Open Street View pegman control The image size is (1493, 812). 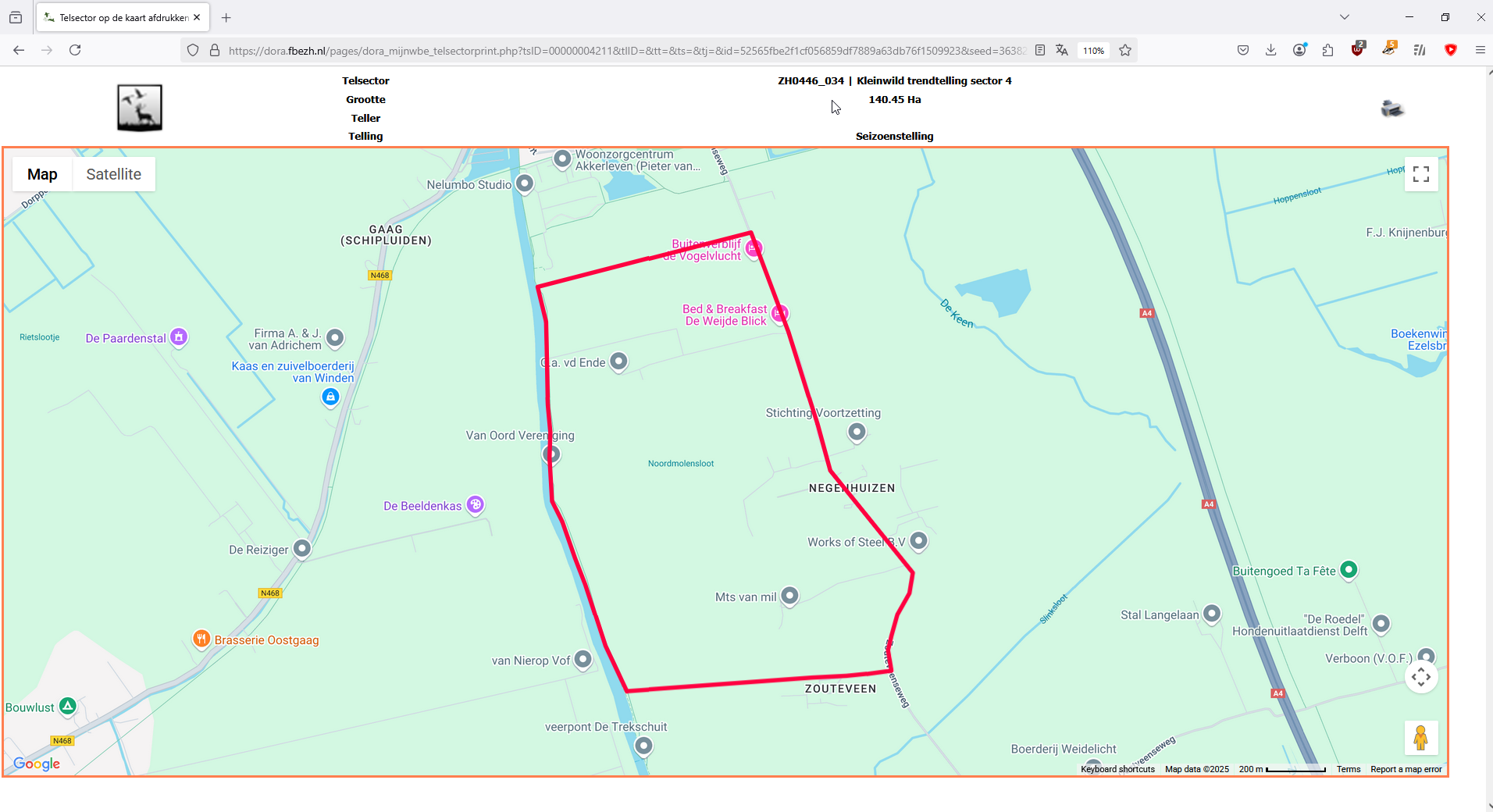1421,738
